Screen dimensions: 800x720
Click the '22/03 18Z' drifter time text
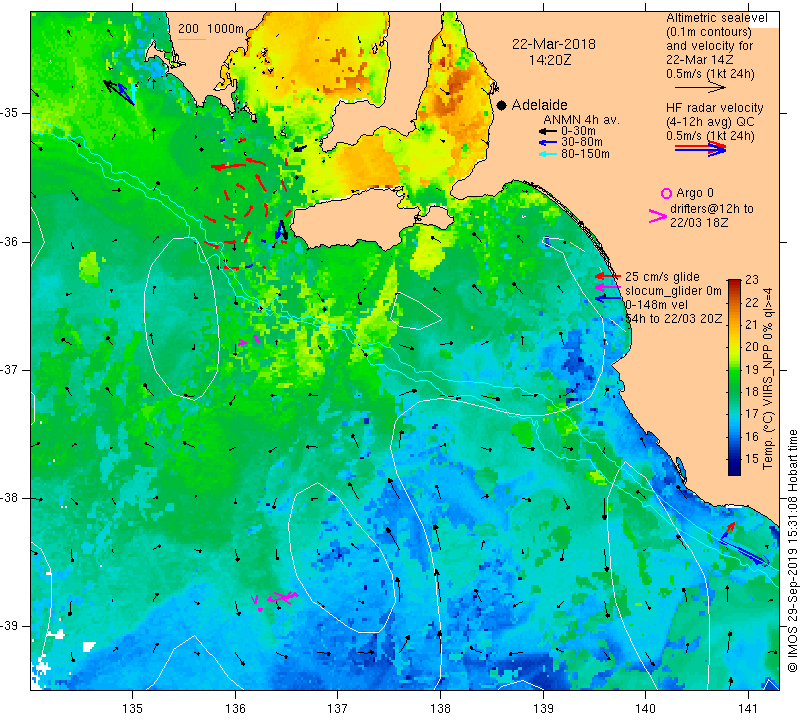[x=699, y=223]
